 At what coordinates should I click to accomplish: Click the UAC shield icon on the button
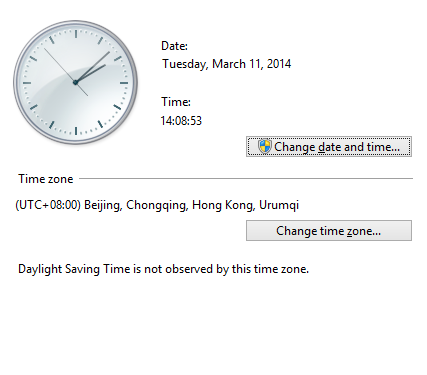264,147
